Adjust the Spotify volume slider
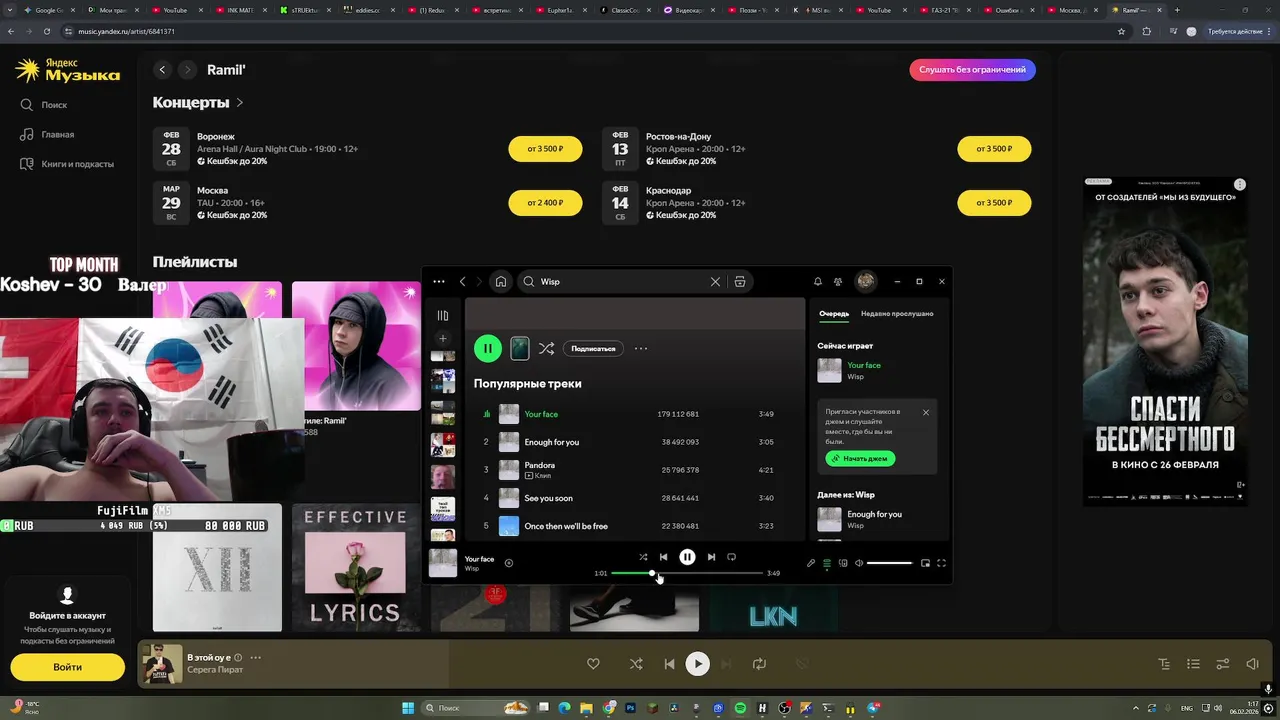The width and height of the screenshot is (1280, 720). click(x=890, y=563)
